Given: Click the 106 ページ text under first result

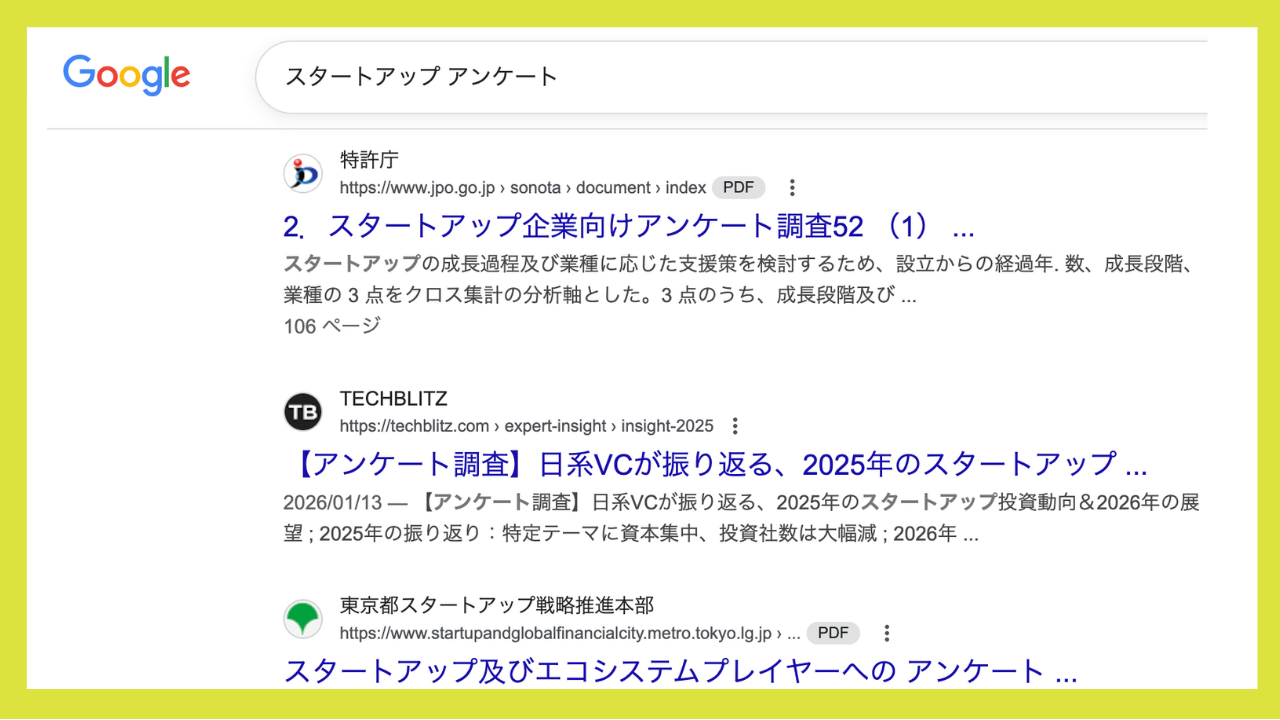Looking at the screenshot, I should coord(332,326).
